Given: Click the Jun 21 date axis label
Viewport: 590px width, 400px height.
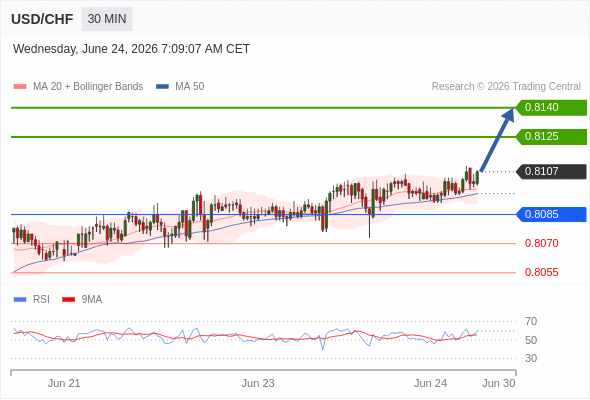Looking at the screenshot, I should coord(64,383).
